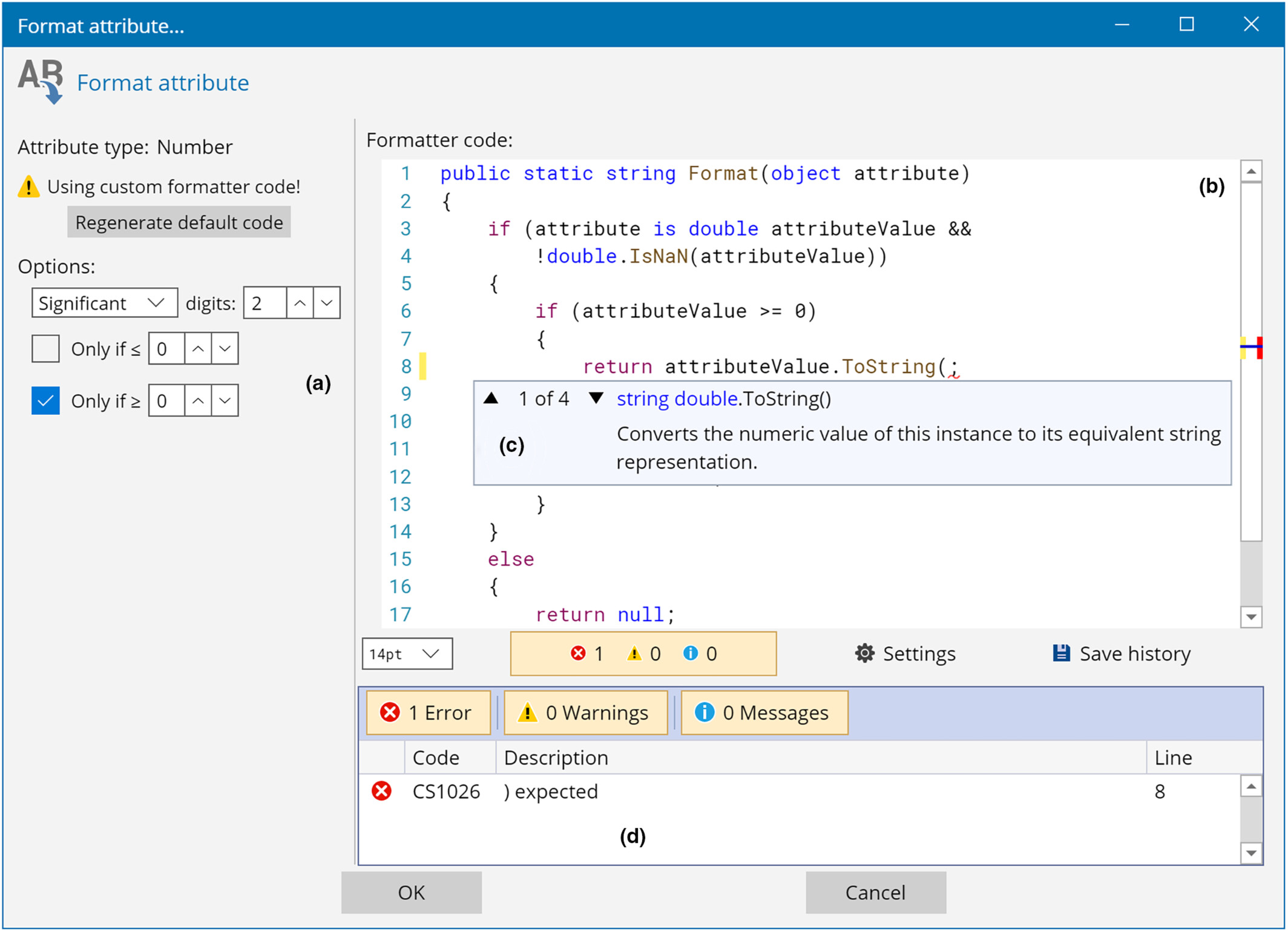Click the info icon in summary bar

tap(690, 653)
